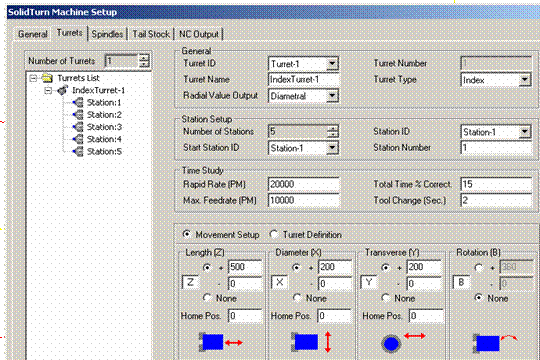540x360 pixels.
Task: Click the Z axis letter box
Action: coord(190,282)
